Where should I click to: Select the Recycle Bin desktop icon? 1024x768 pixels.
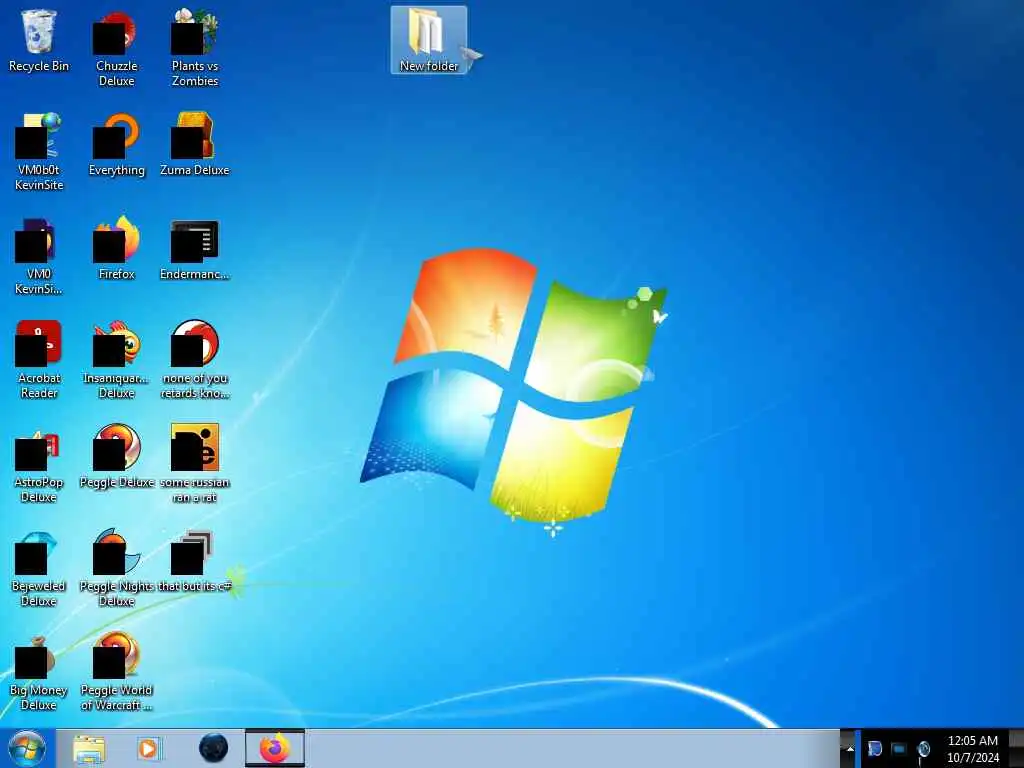[x=39, y=42]
